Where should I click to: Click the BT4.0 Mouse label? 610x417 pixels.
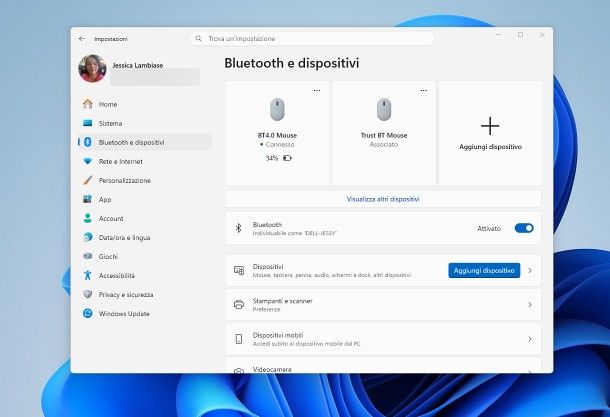click(x=277, y=135)
